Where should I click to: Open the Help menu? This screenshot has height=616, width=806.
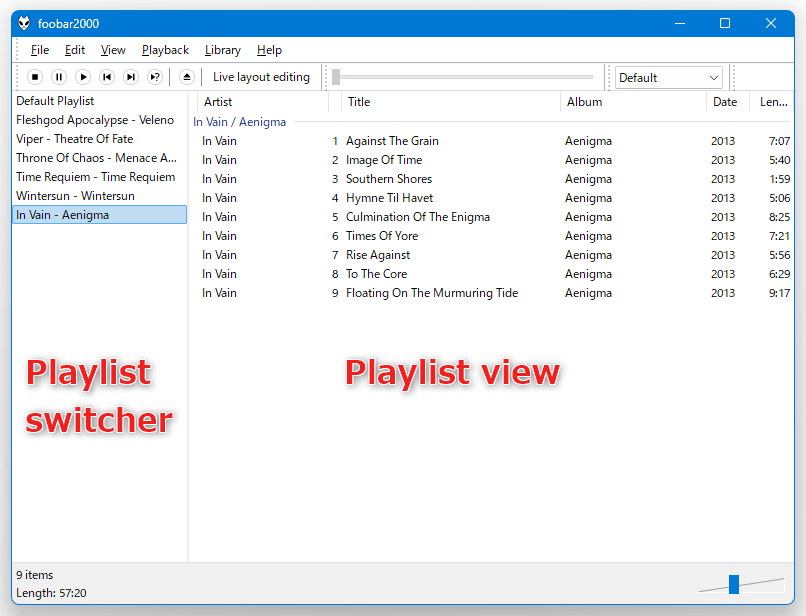pos(269,50)
